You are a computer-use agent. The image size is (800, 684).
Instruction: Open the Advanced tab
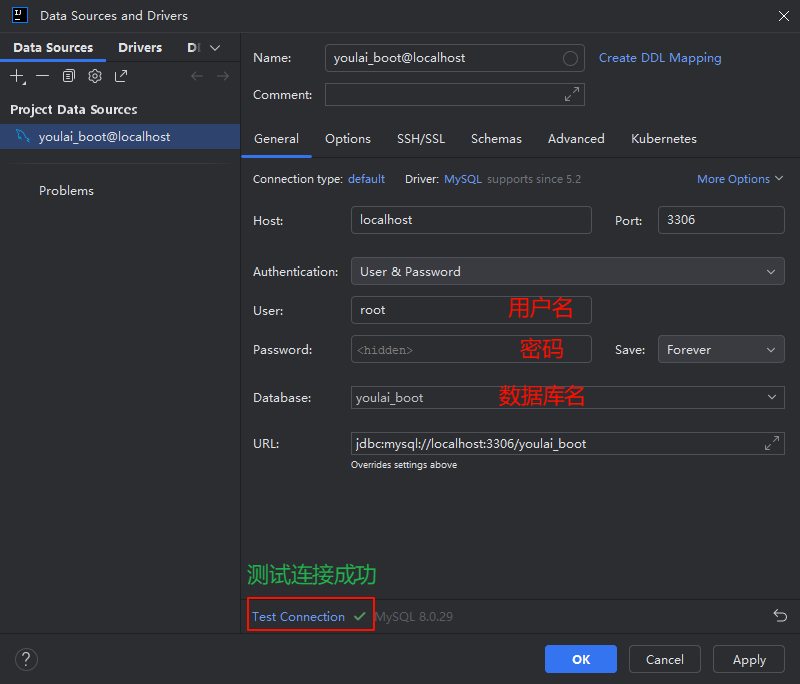576,139
